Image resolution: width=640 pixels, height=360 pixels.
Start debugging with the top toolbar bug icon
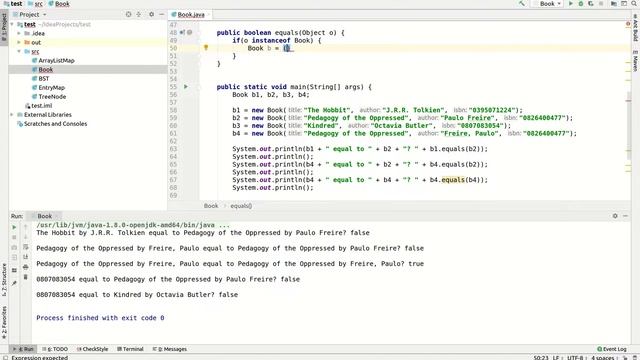pos(581,4)
